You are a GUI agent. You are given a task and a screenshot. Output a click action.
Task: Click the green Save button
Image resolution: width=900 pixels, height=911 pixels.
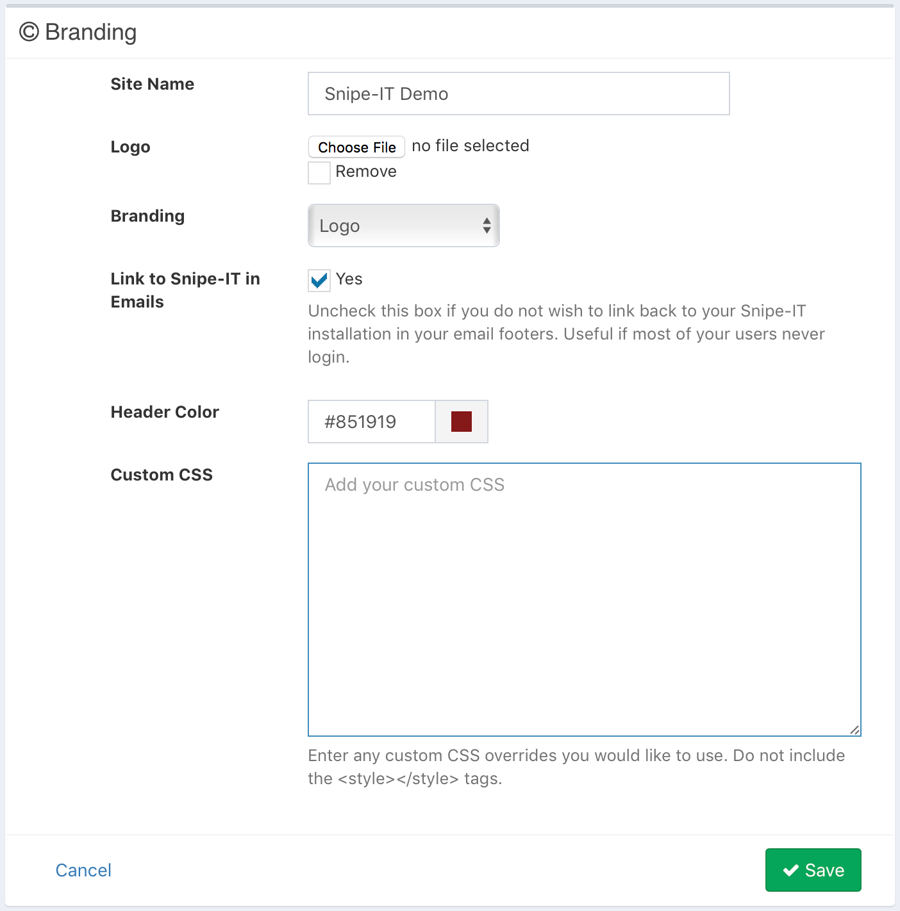[812, 870]
